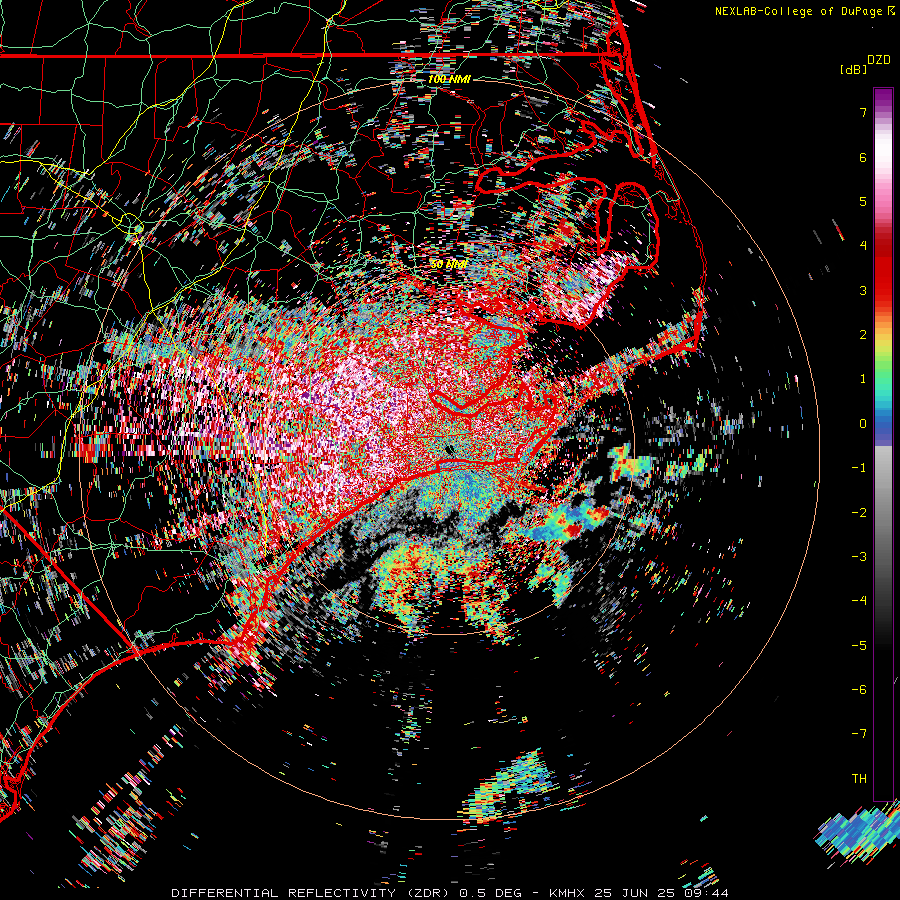900x900 pixels.
Task: Click the DZD legend title
Action: click(x=879, y=60)
